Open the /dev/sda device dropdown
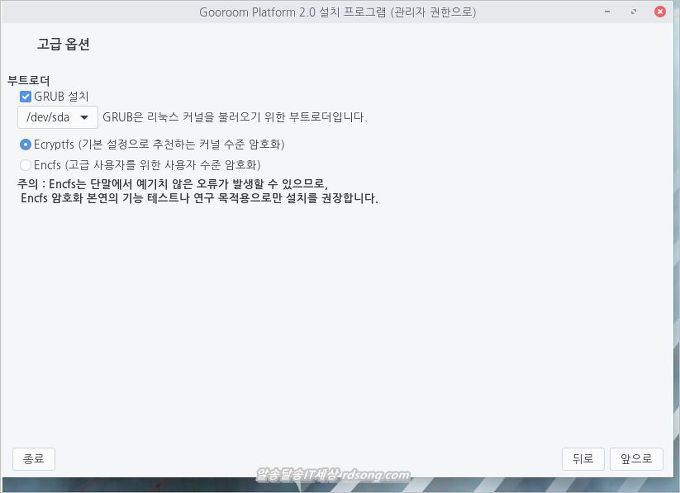The height and width of the screenshot is (493, 680). tap(57, 117)
